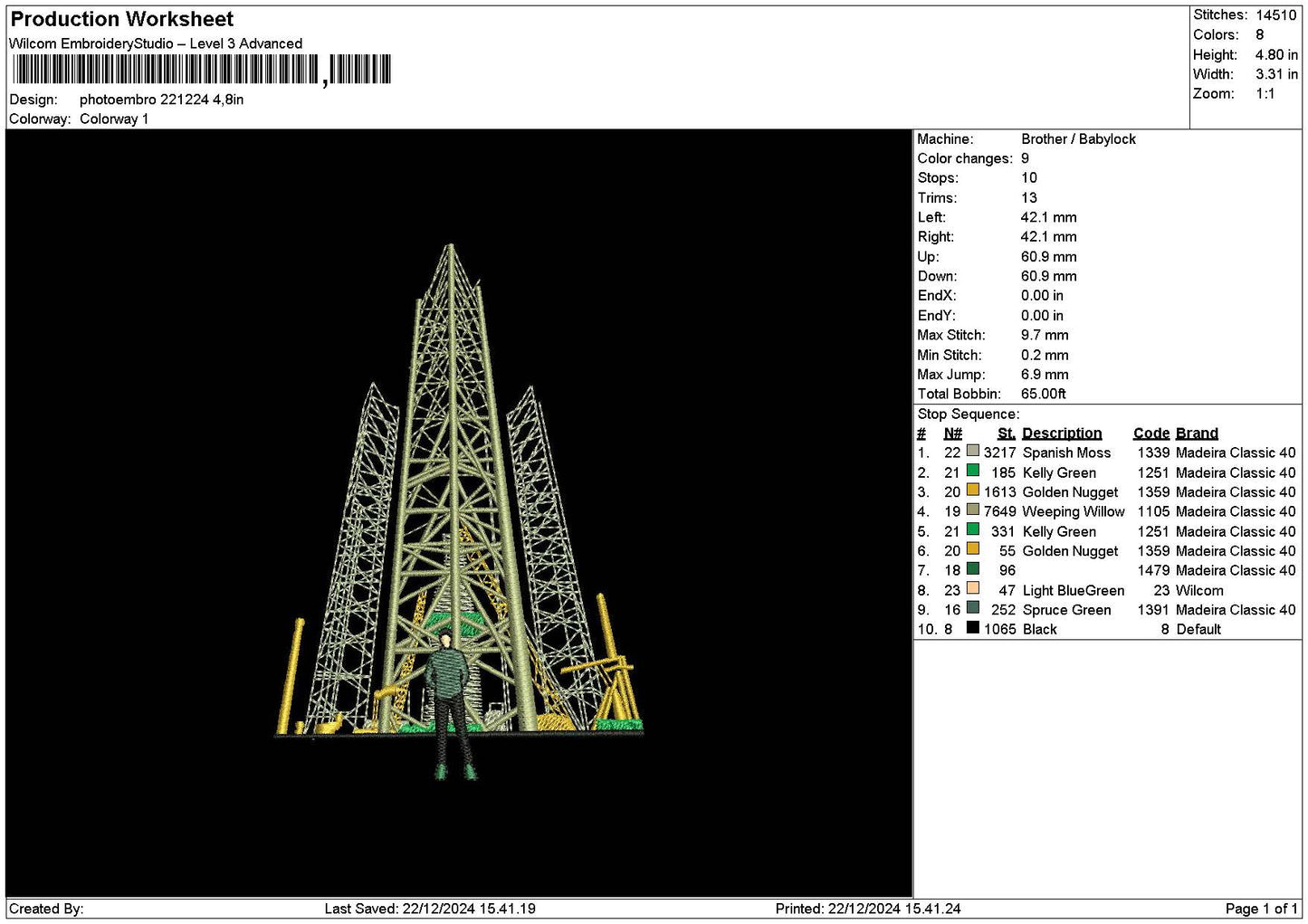Click the Down value 60.9 mm
This screenshot has width=1308, height=924.
(1049, 276)
